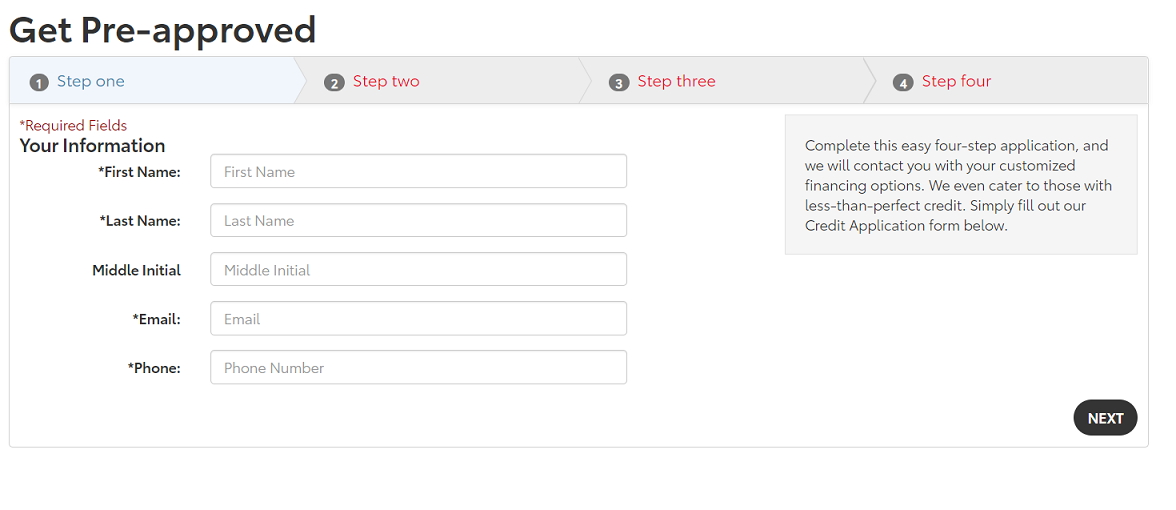The height and width of the screenshot is (510, 1176).
Task: Select the "Step one" tab label
Action: 90,82
